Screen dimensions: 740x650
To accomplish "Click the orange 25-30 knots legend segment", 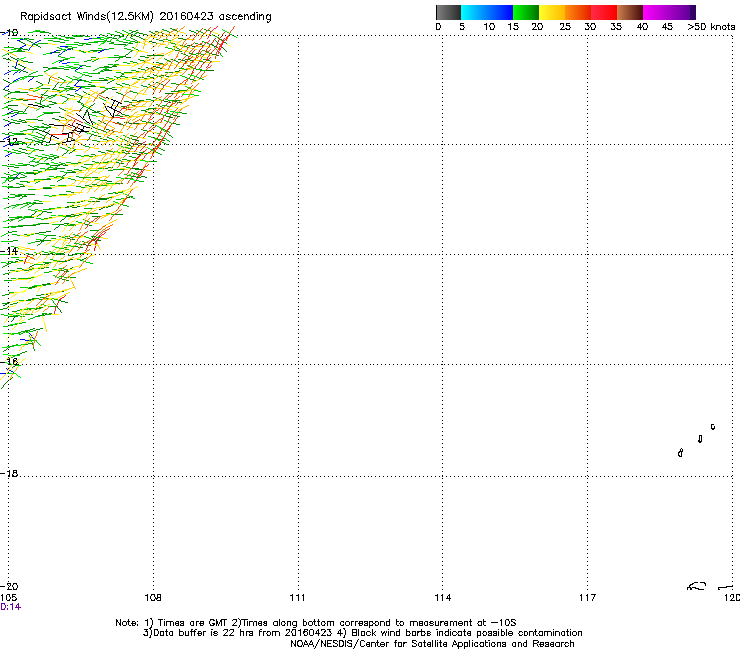I will (x=578, y=12).
